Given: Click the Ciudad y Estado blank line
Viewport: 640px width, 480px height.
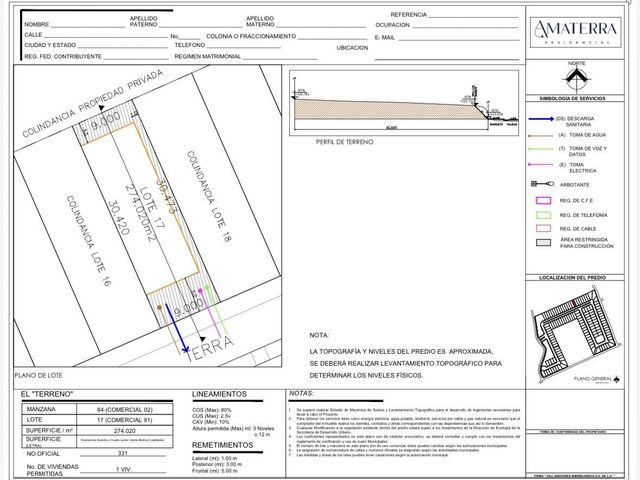Looking at the screenshot, I should tap(122, 47).
